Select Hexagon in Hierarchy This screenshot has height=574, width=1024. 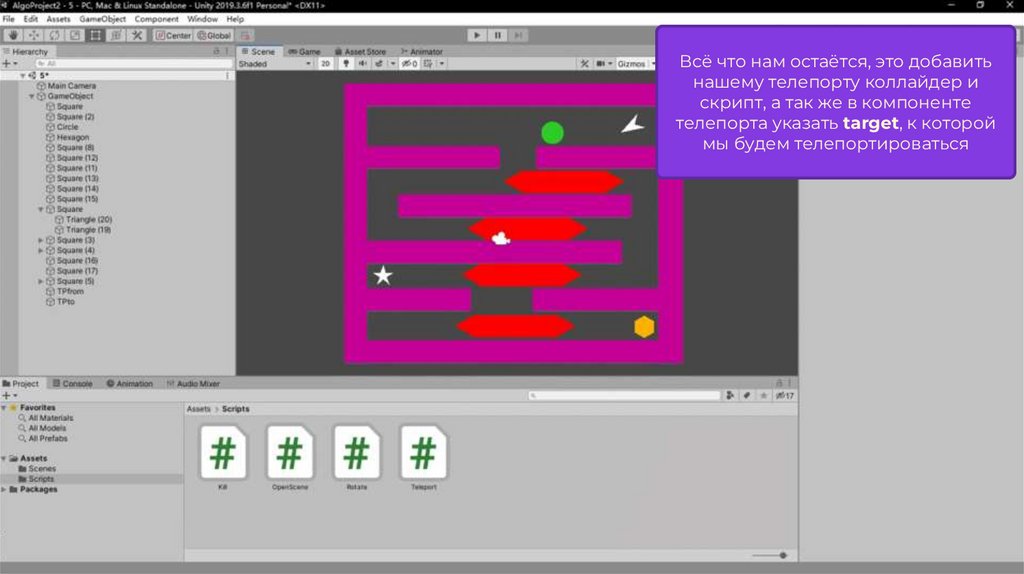[x=72, y=138]
